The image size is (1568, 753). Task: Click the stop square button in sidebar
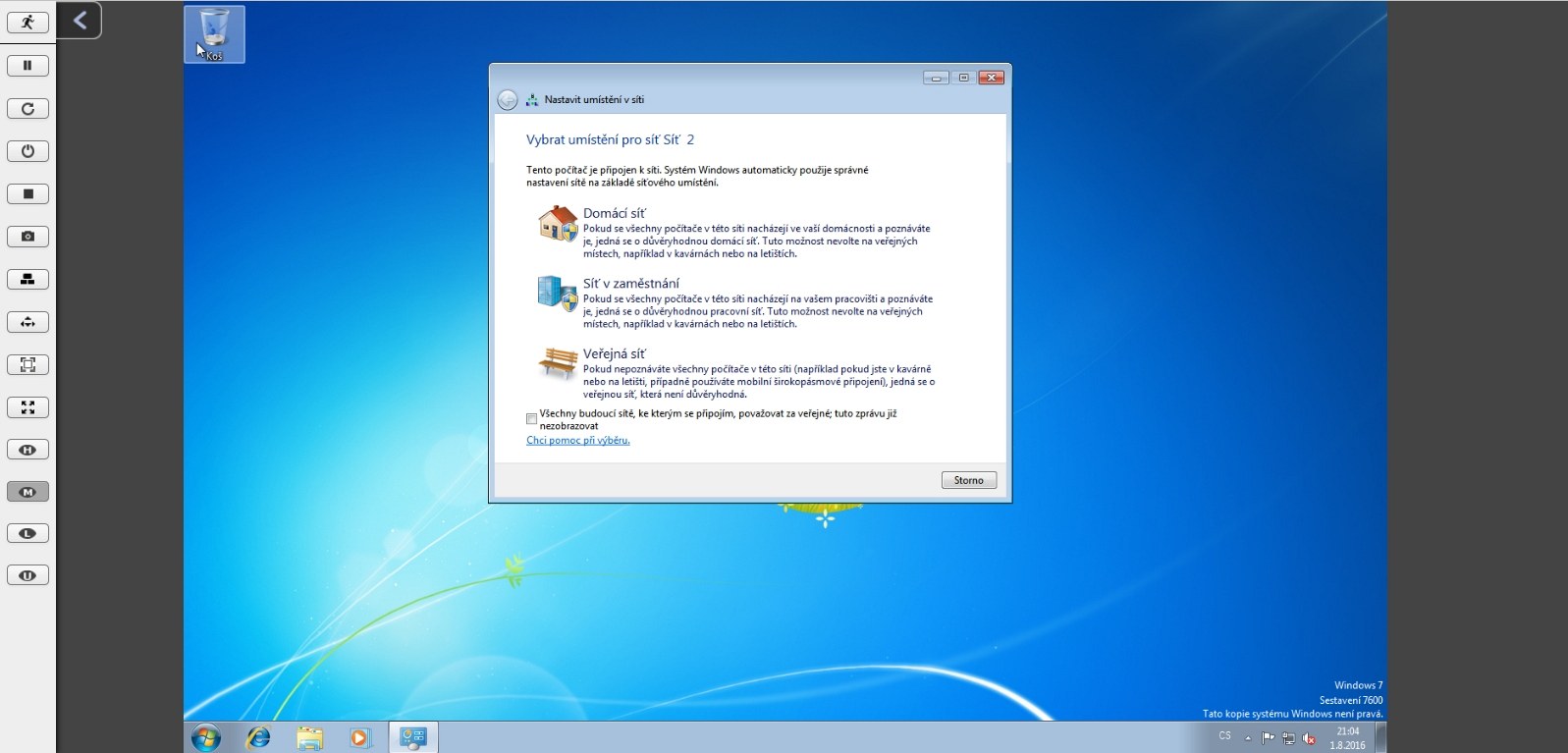pos(27,194)
